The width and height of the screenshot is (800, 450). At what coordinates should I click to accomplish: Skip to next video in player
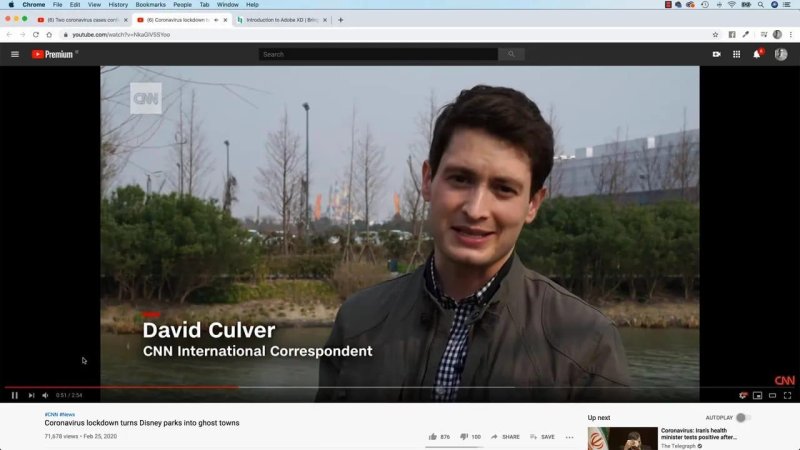click(x=31, y=395)
